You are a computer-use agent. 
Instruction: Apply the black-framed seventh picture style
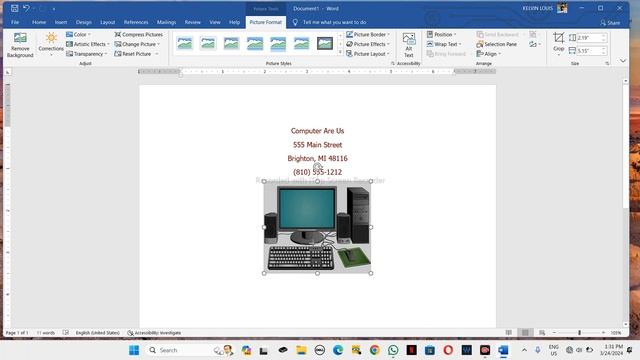click(325, 43)
